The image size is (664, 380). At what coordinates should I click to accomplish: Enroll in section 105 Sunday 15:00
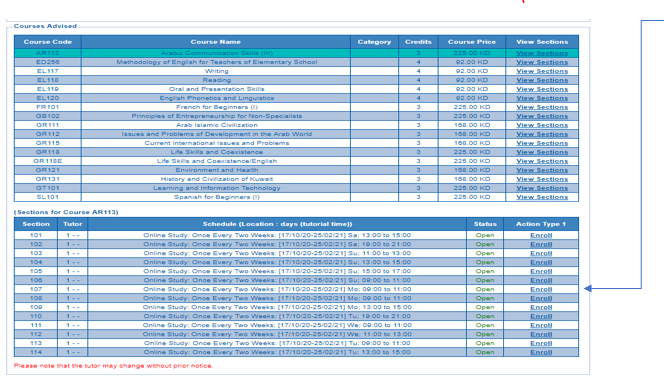541,271
